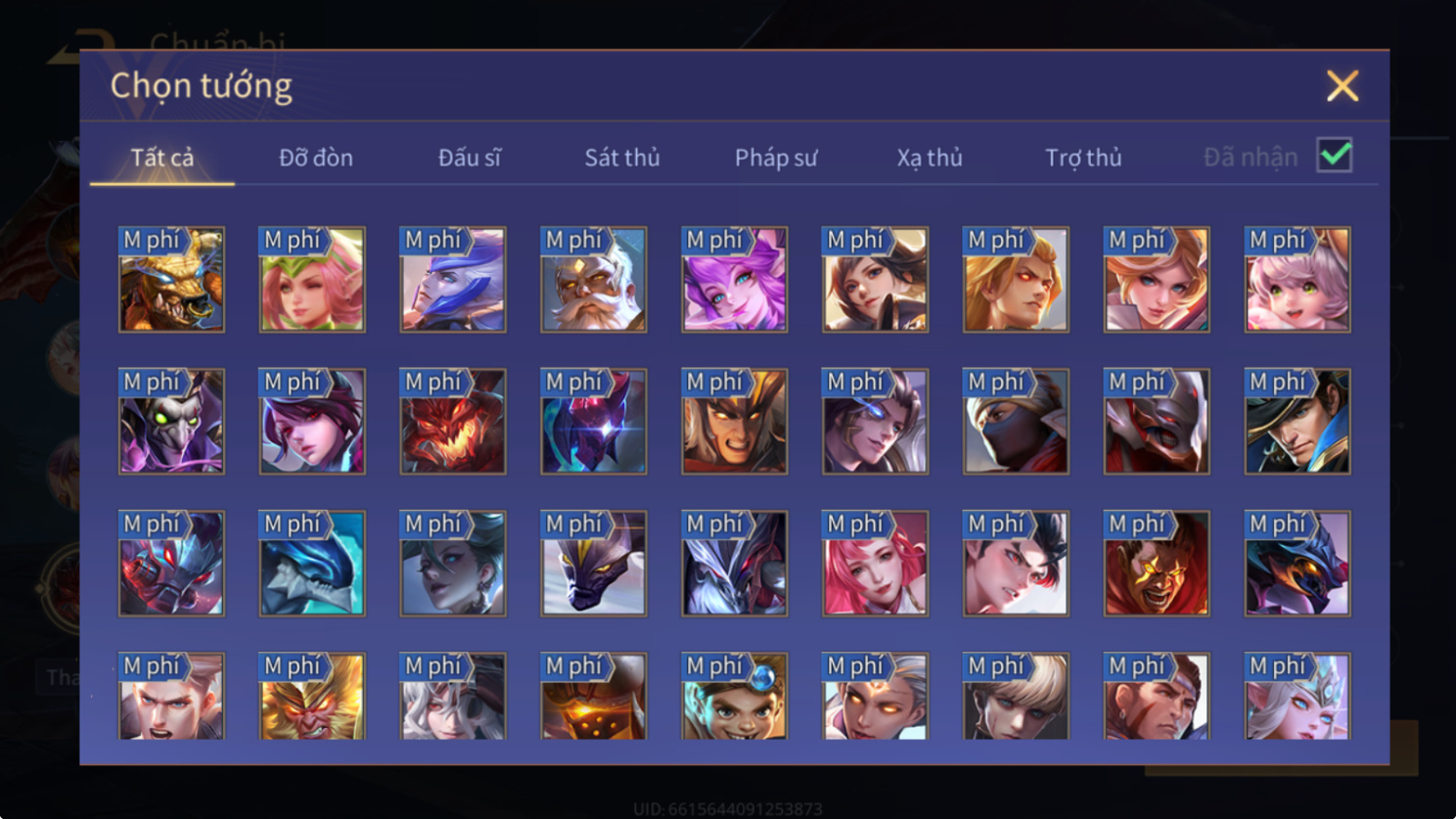
Task: Select the golden horned beast hero portrait
Action: pyautogui.click(x=171, y=280)
